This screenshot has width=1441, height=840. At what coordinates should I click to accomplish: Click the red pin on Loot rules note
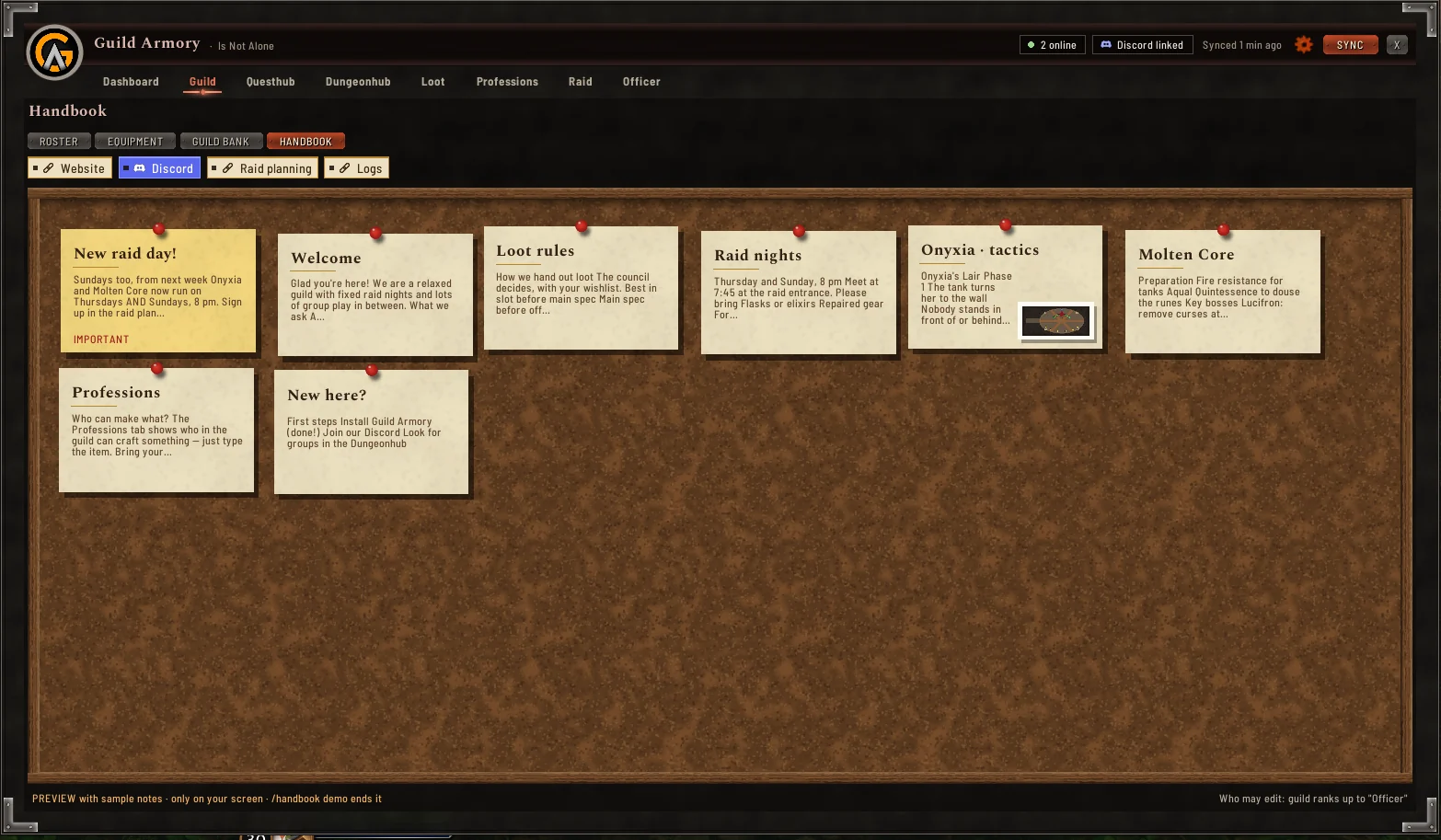(581, 225)
